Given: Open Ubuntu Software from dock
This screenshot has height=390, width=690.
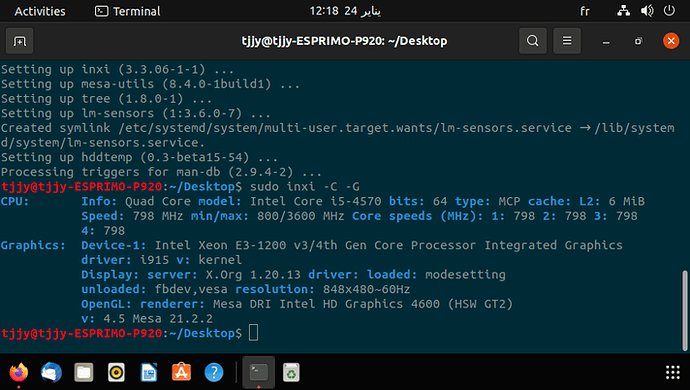Looking at the screenshot, I should click(181, 373).
